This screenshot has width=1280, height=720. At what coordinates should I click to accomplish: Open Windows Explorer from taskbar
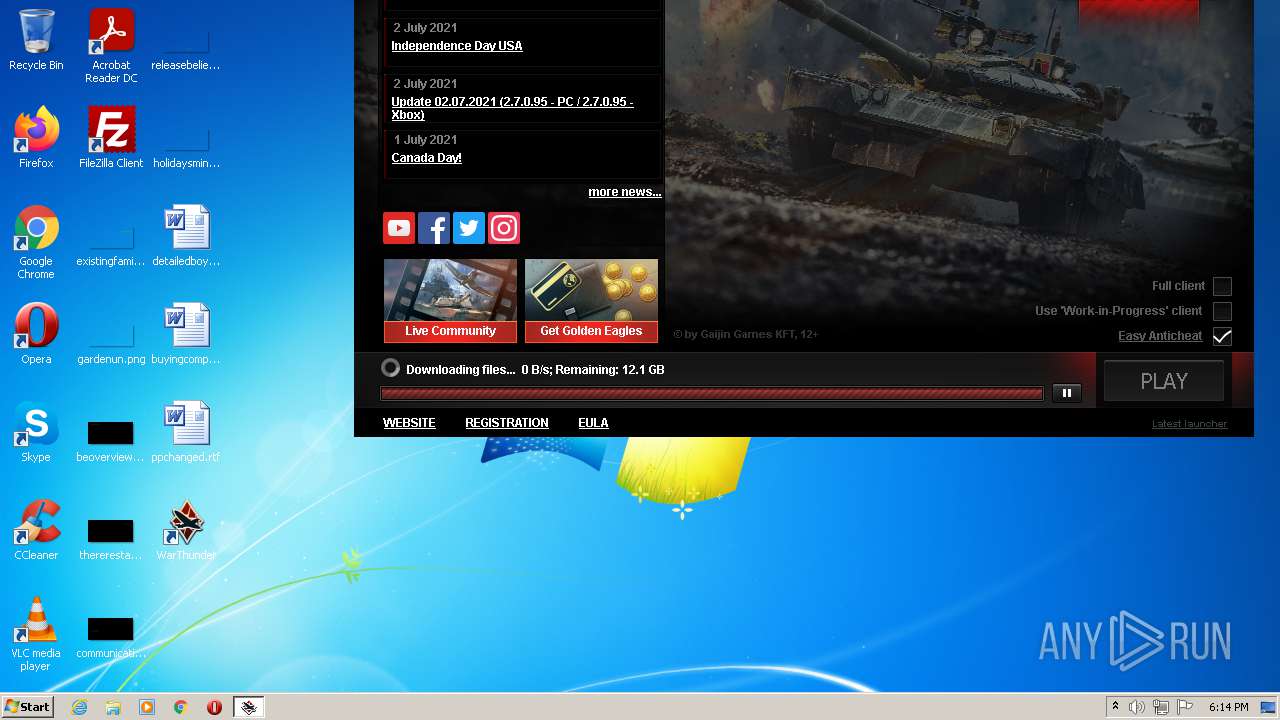pos(113,707)
